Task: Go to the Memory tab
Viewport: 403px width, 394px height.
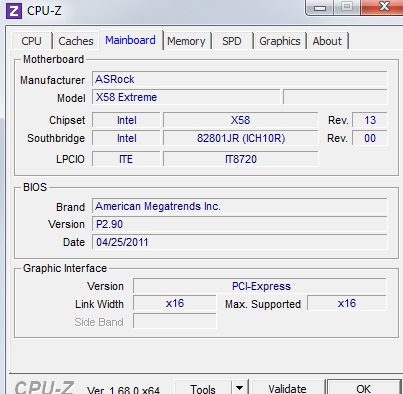Action: pyautogui.click(x=186, y=41)
